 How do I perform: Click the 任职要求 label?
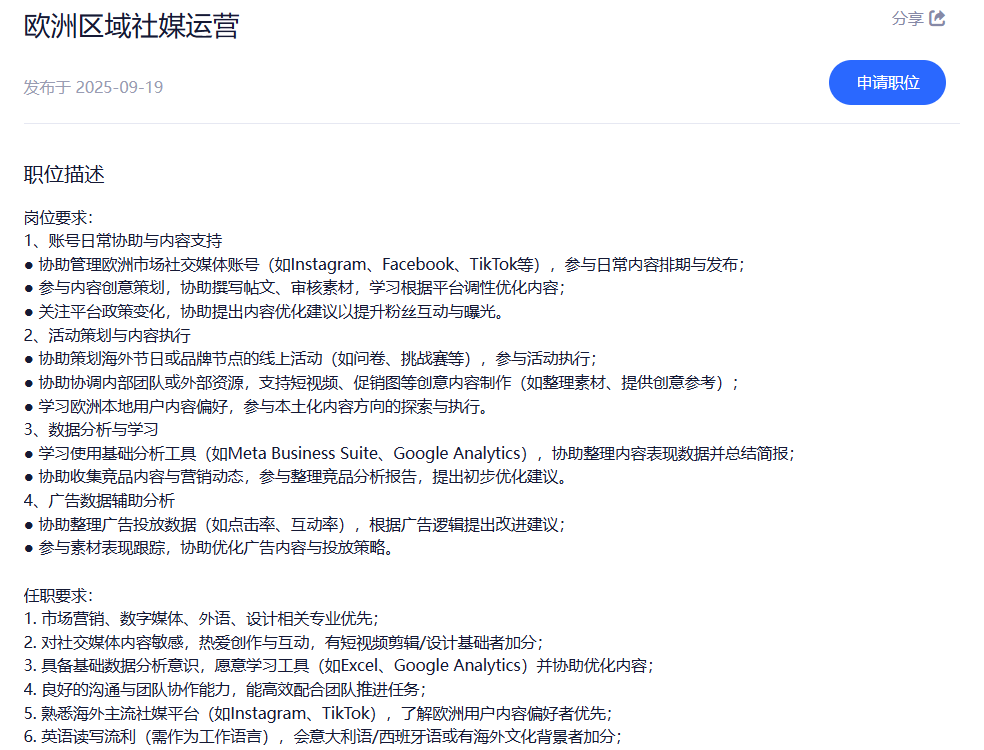(58, 595)
